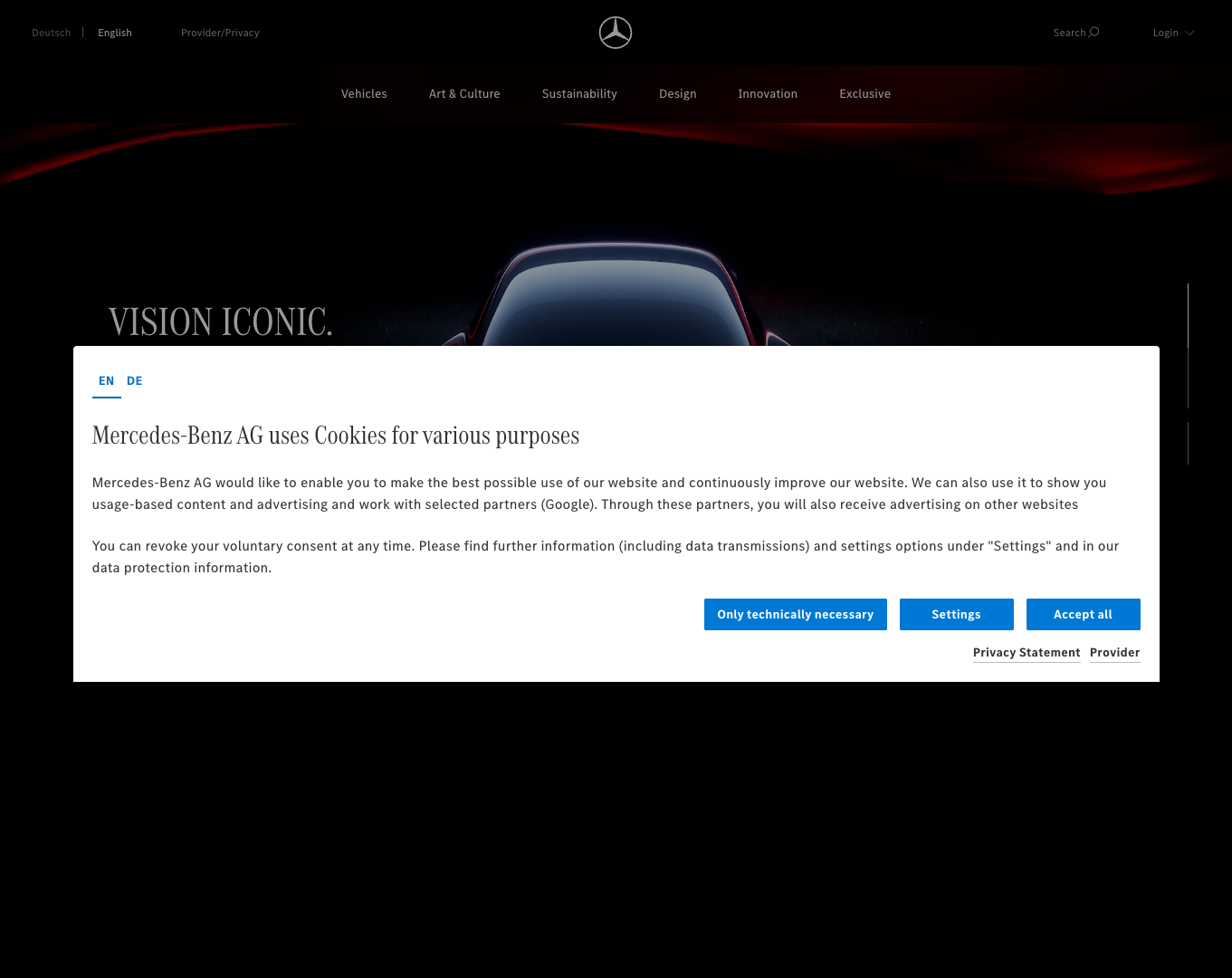This screenshot has width=1232, height=978.
Task: Click Accept all cookies
Action: (1083, 614)
